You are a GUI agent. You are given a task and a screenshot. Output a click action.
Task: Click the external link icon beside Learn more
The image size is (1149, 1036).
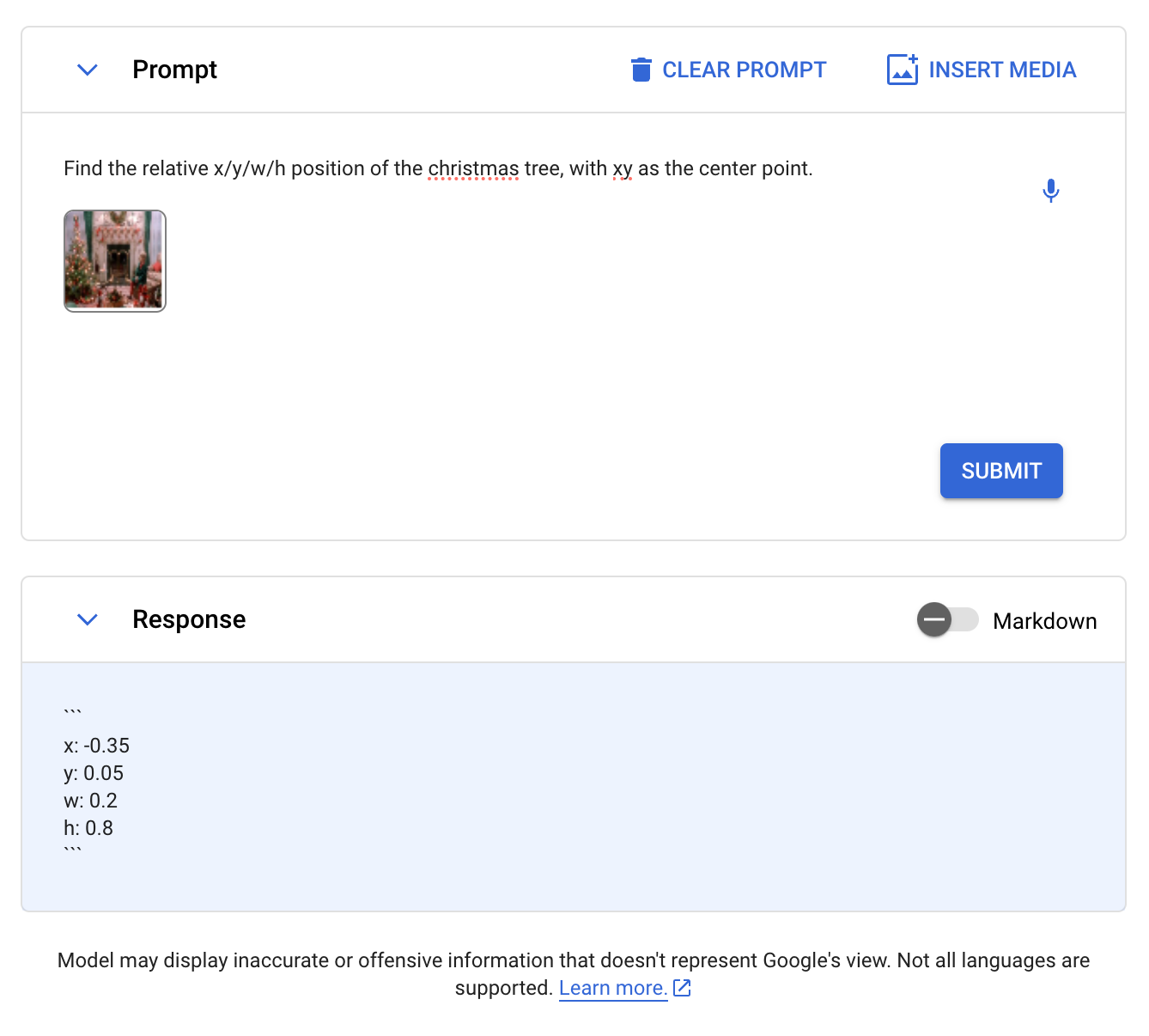pyautogui.click(x=682, y=988)
